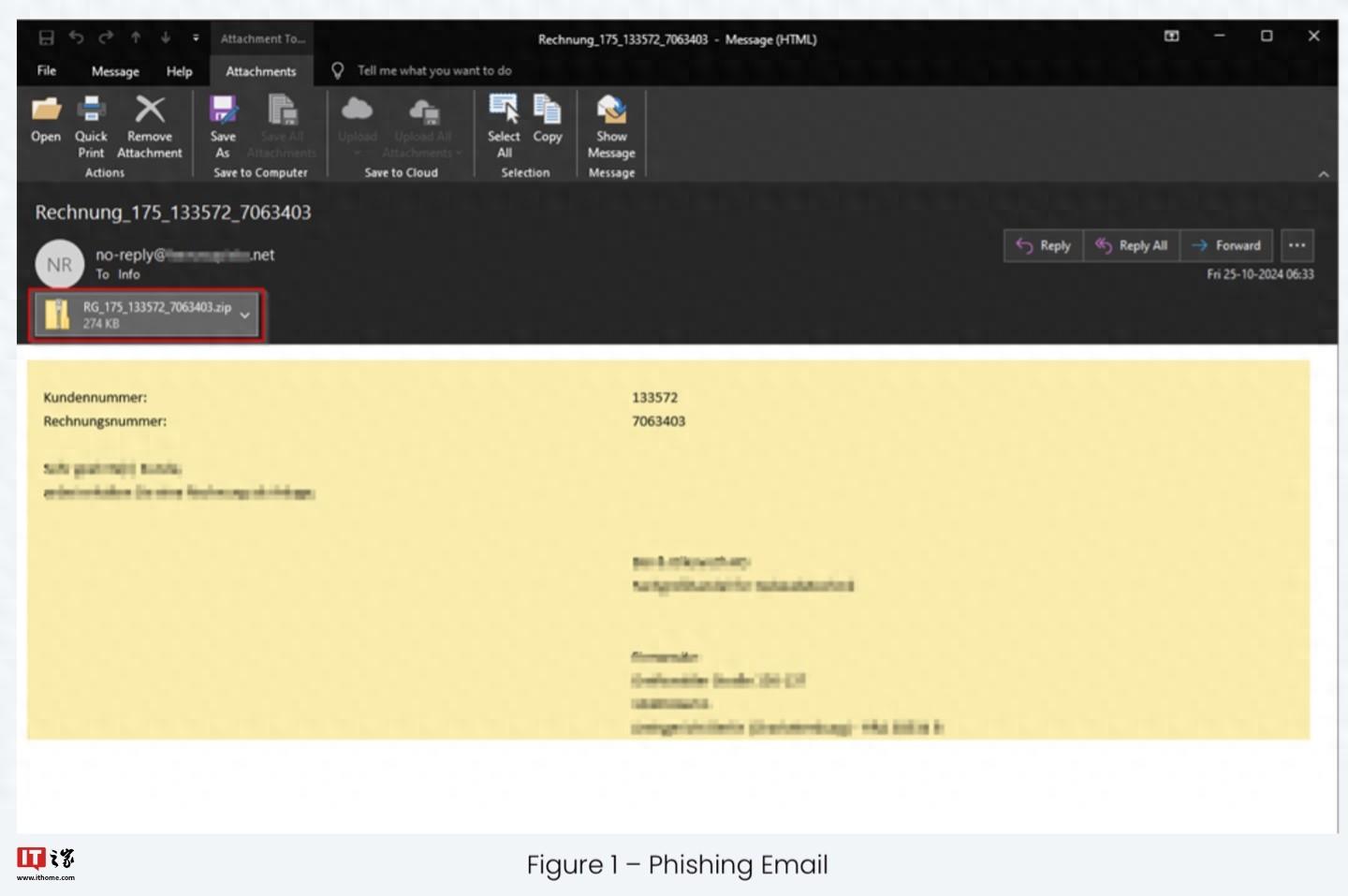
Task: Click the Kundennummer label
Action: 95,397
